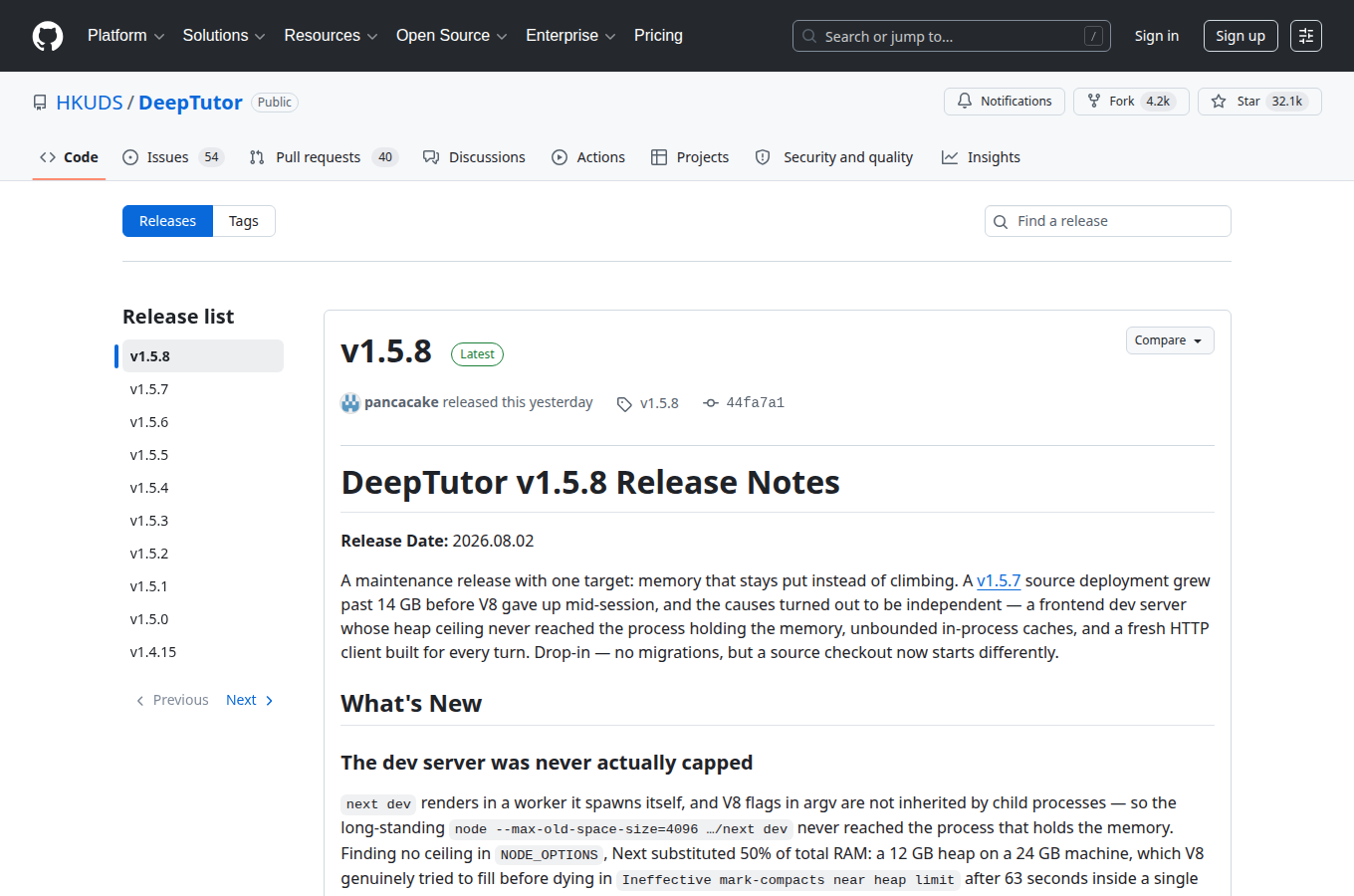Screen dimensions: 1354x896
Task: Expand the Solutions menu
Action: [x=224, y=36]
